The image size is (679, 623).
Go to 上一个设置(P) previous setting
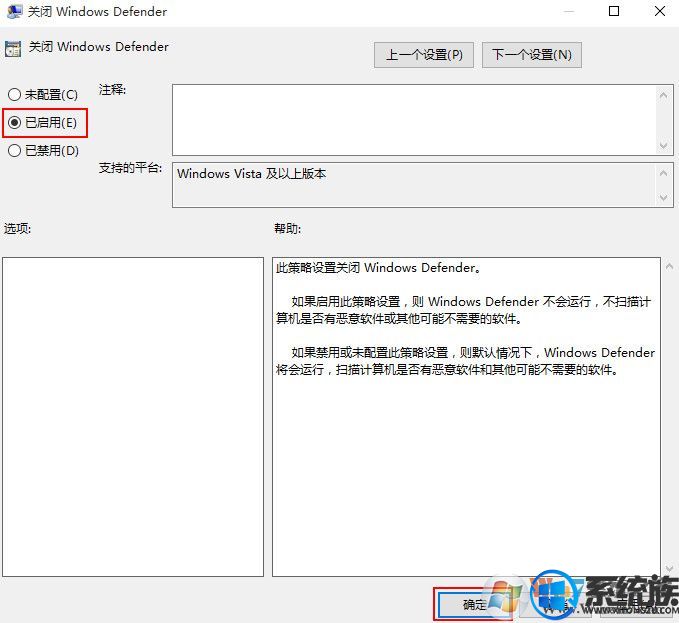[424, 55]
